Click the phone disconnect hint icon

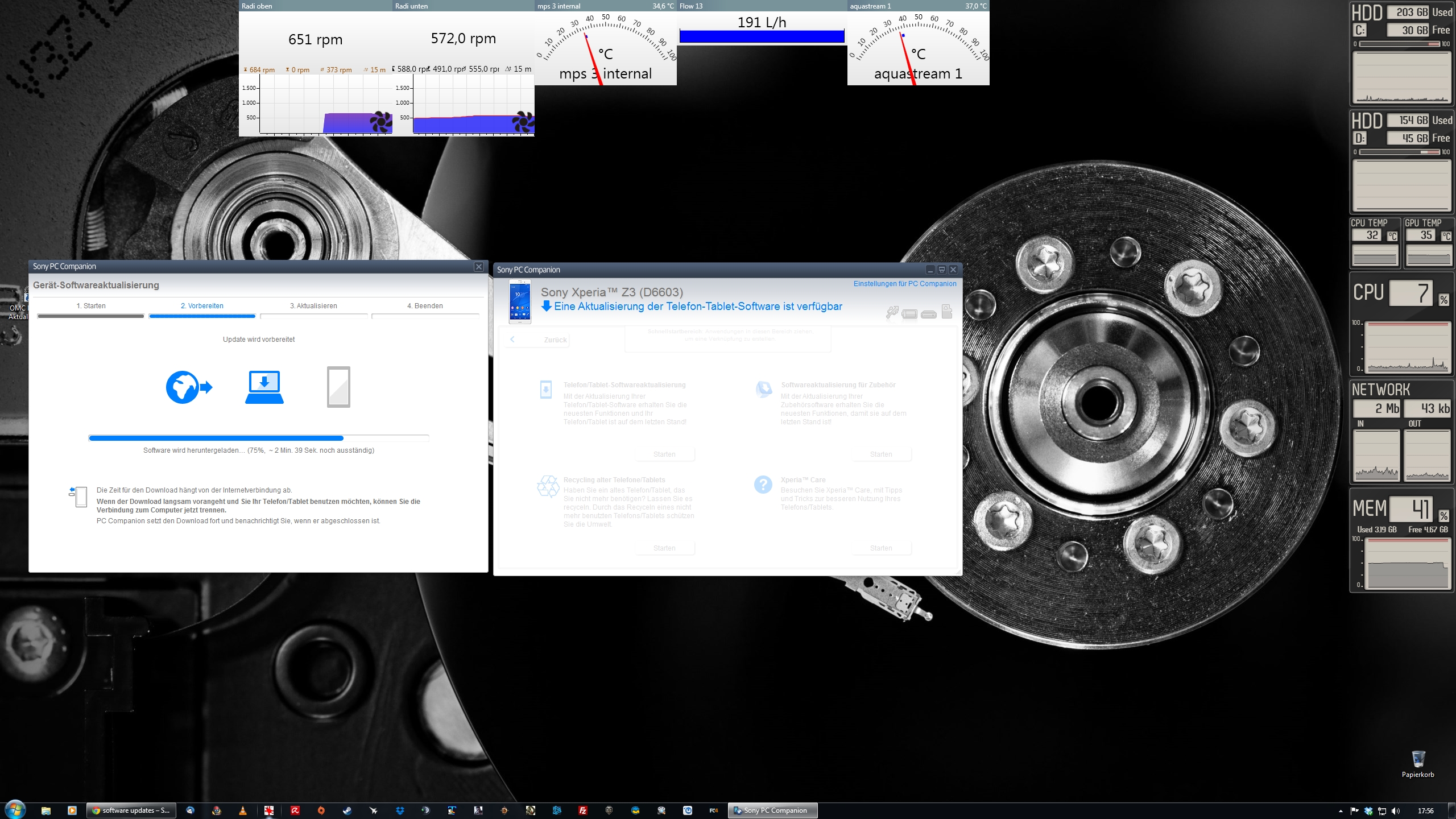[78, 496]
